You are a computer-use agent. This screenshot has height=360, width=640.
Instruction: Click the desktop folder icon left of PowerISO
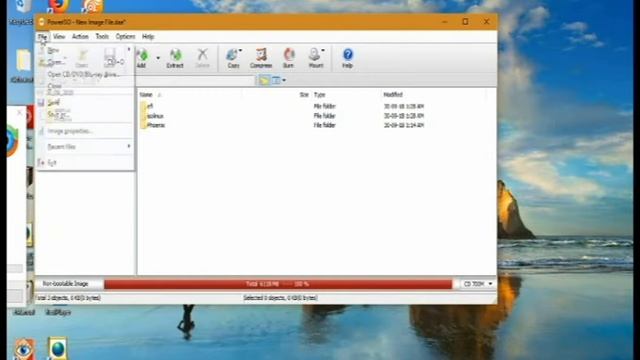23,61
